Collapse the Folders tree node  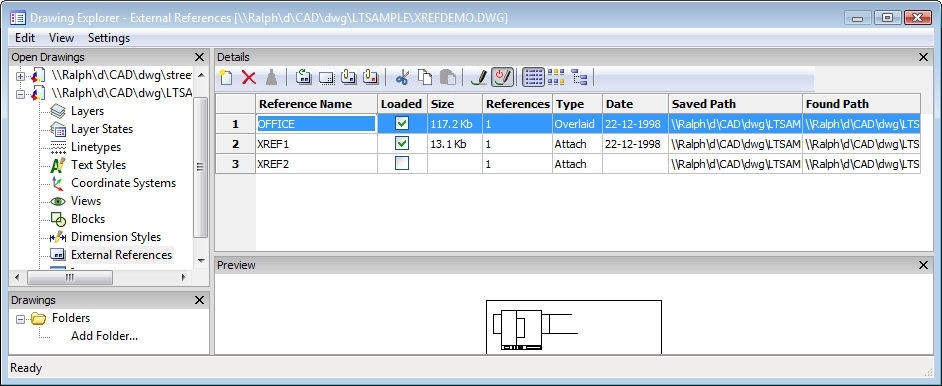click(20, 319)
